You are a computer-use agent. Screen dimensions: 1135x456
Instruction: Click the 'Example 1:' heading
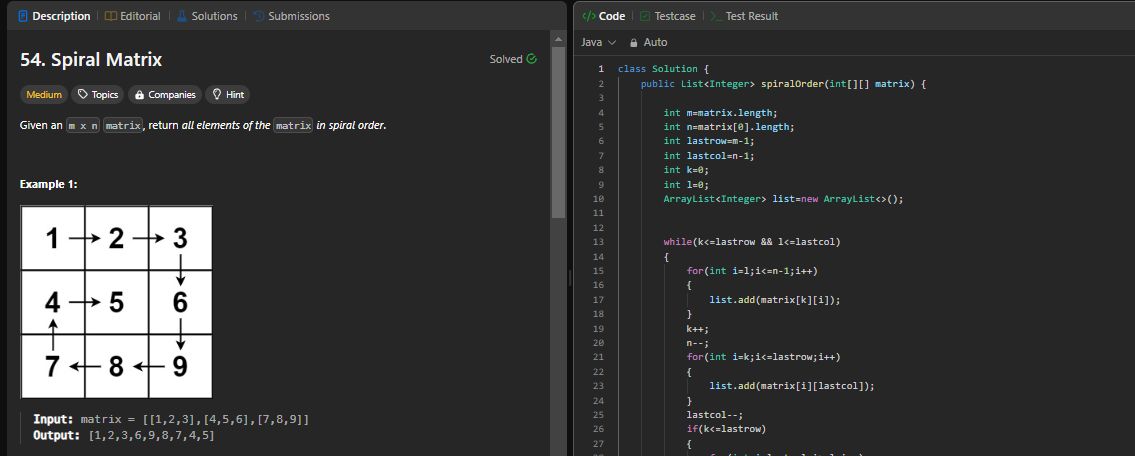pos(48,185)
